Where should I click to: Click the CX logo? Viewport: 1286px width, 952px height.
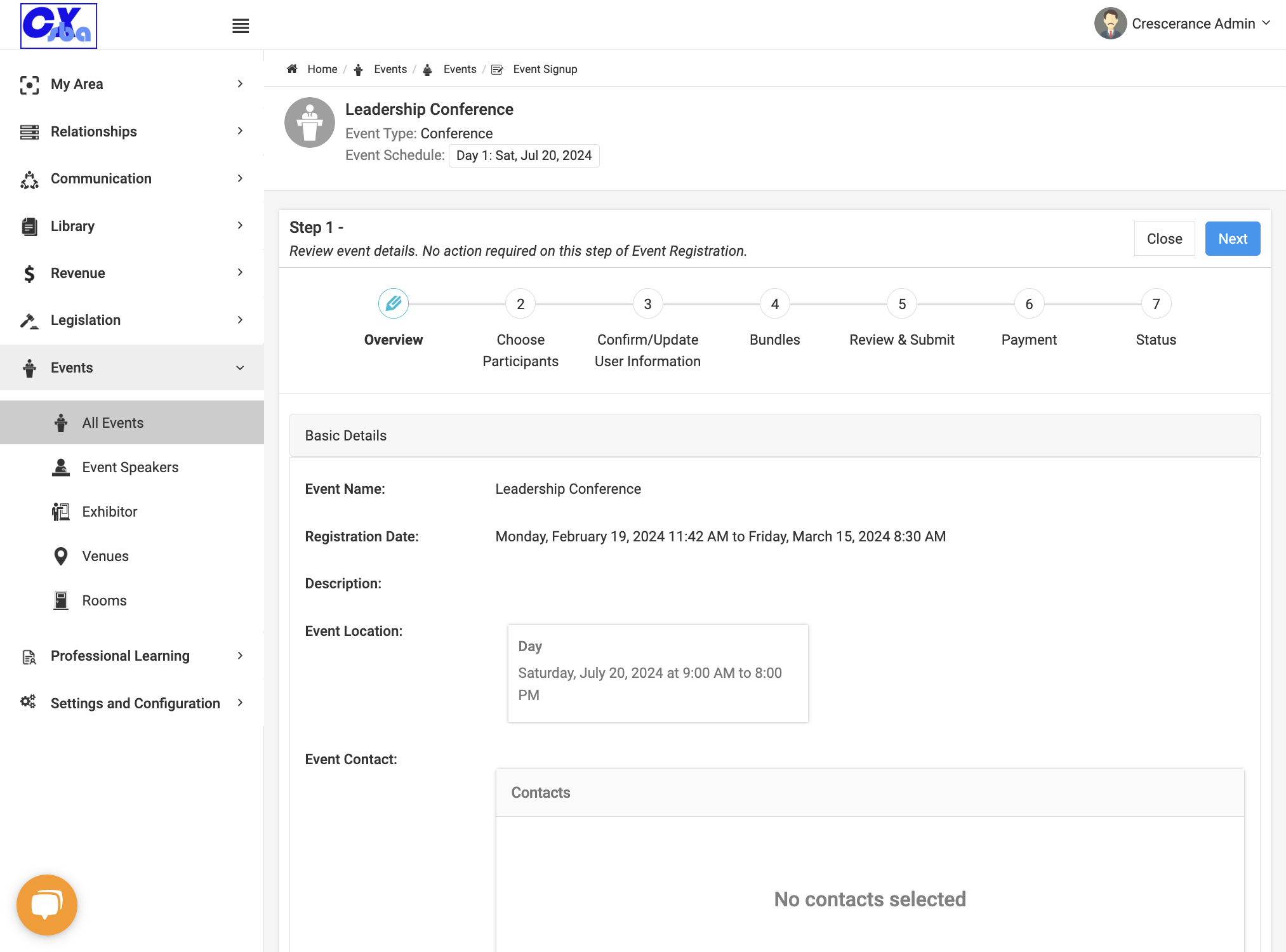pyautogui.click(x=58, y=25)
